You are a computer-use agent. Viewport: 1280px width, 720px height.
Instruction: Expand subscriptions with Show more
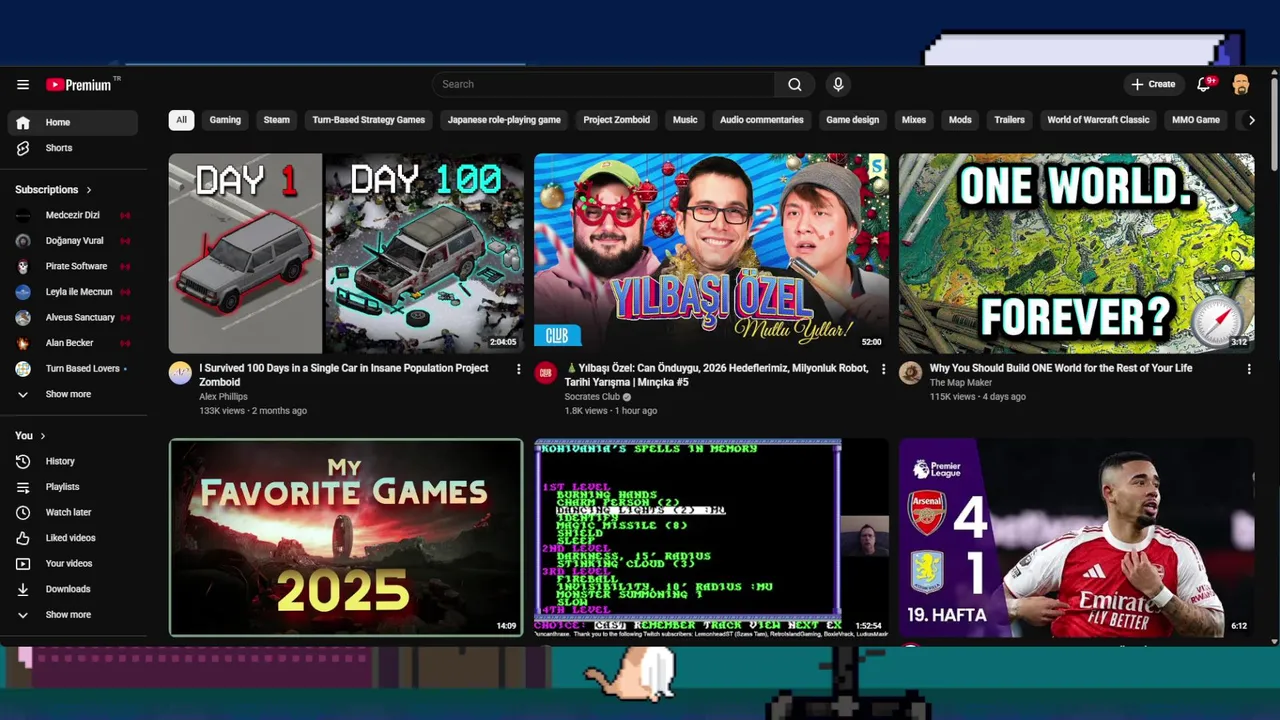tap(72, 394)
